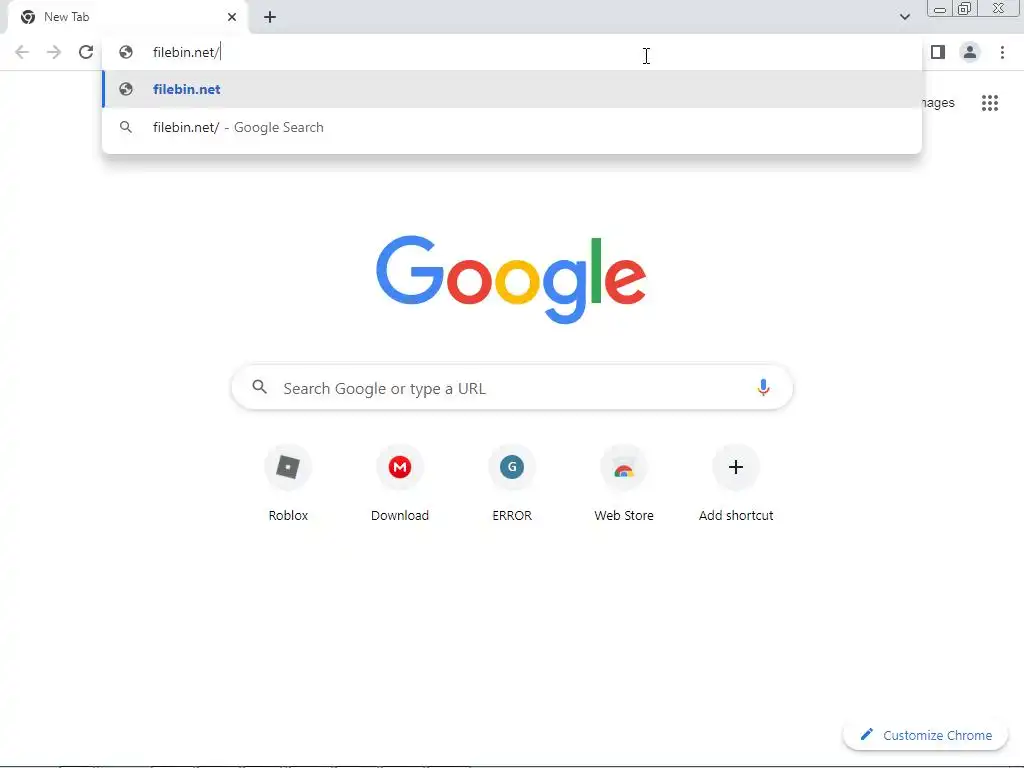Open the Download shortcut
Screen dimensions: 1024x768
[x=400, y=484]
